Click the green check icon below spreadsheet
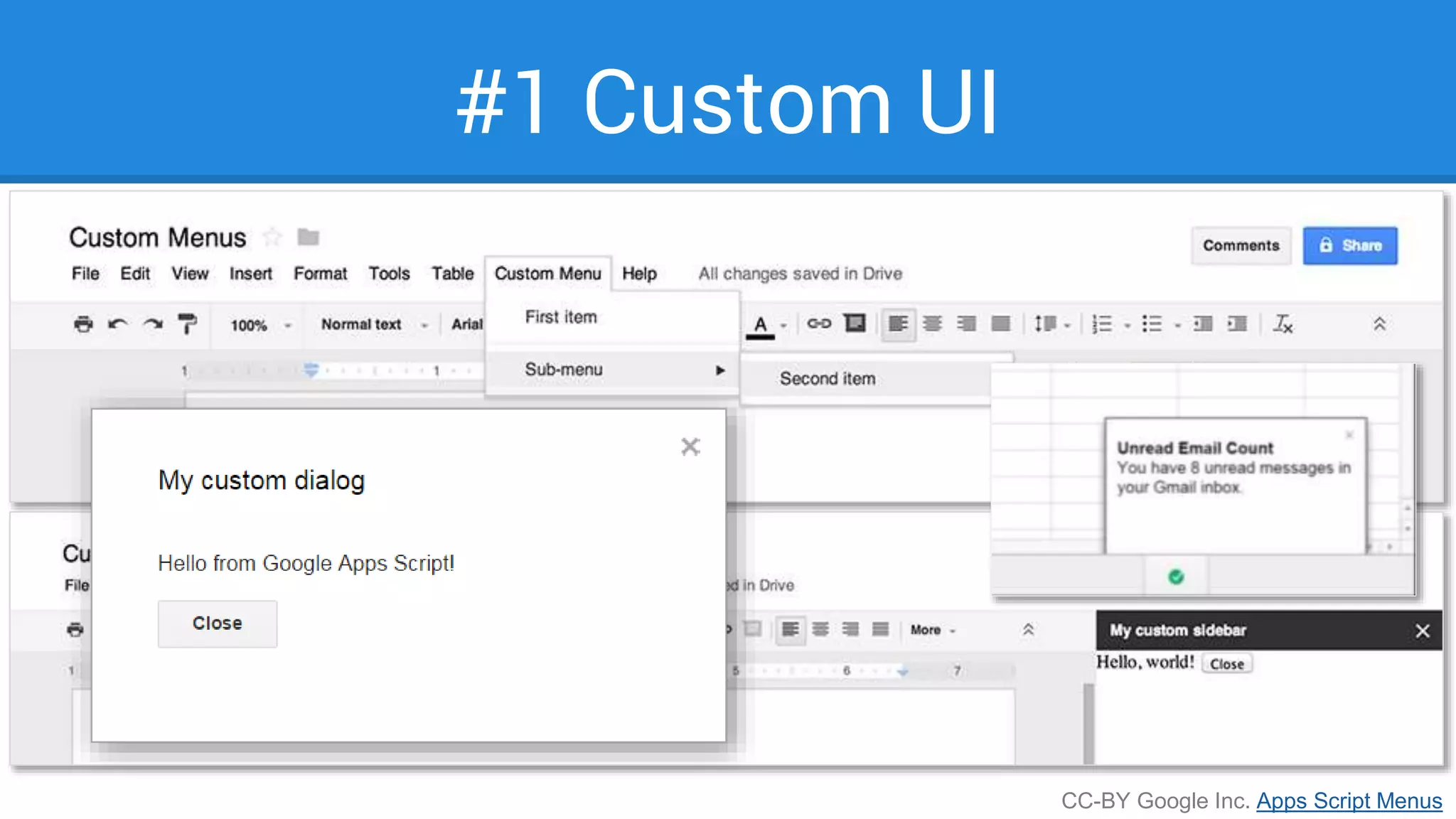Image resolution: width=1456 pixels, height=819 pixels. [x=1176, y=577]
